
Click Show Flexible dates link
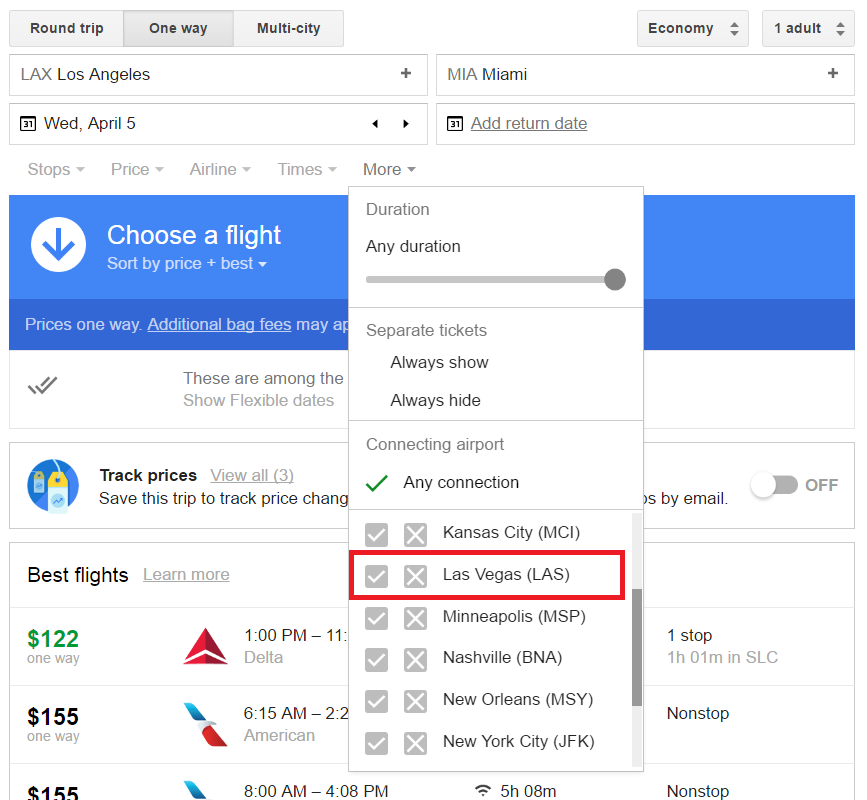(x=258, y=400)
